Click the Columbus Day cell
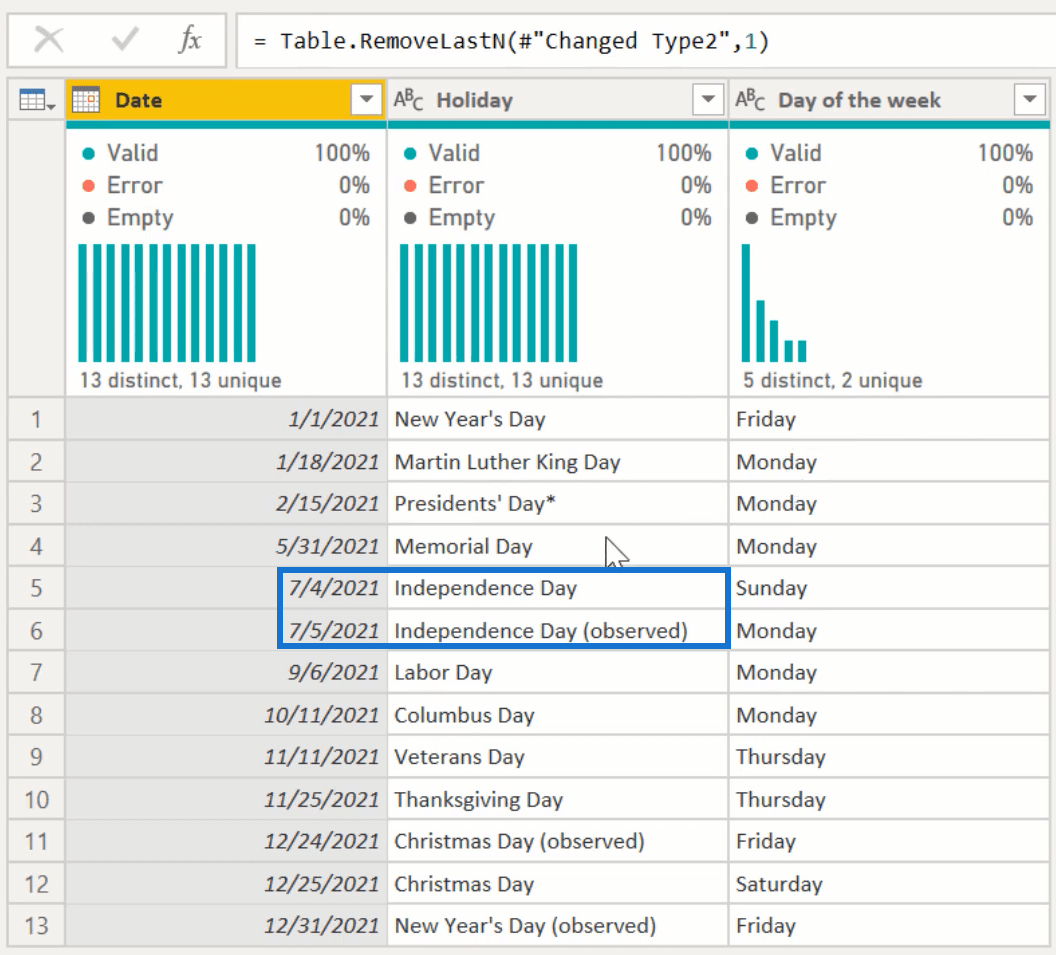The width and height of the screenshot is (1056, 955). (558, 715)
